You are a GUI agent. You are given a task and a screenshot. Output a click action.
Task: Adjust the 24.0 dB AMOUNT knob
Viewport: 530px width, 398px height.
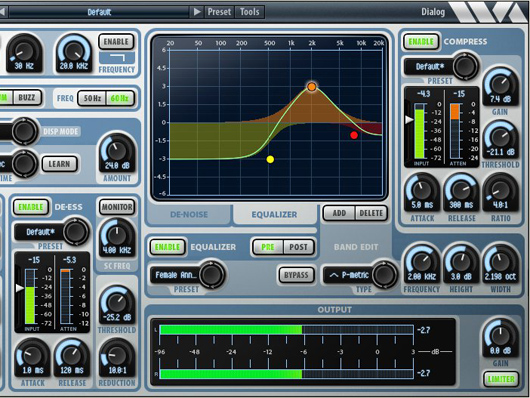[x=117, y=151]
